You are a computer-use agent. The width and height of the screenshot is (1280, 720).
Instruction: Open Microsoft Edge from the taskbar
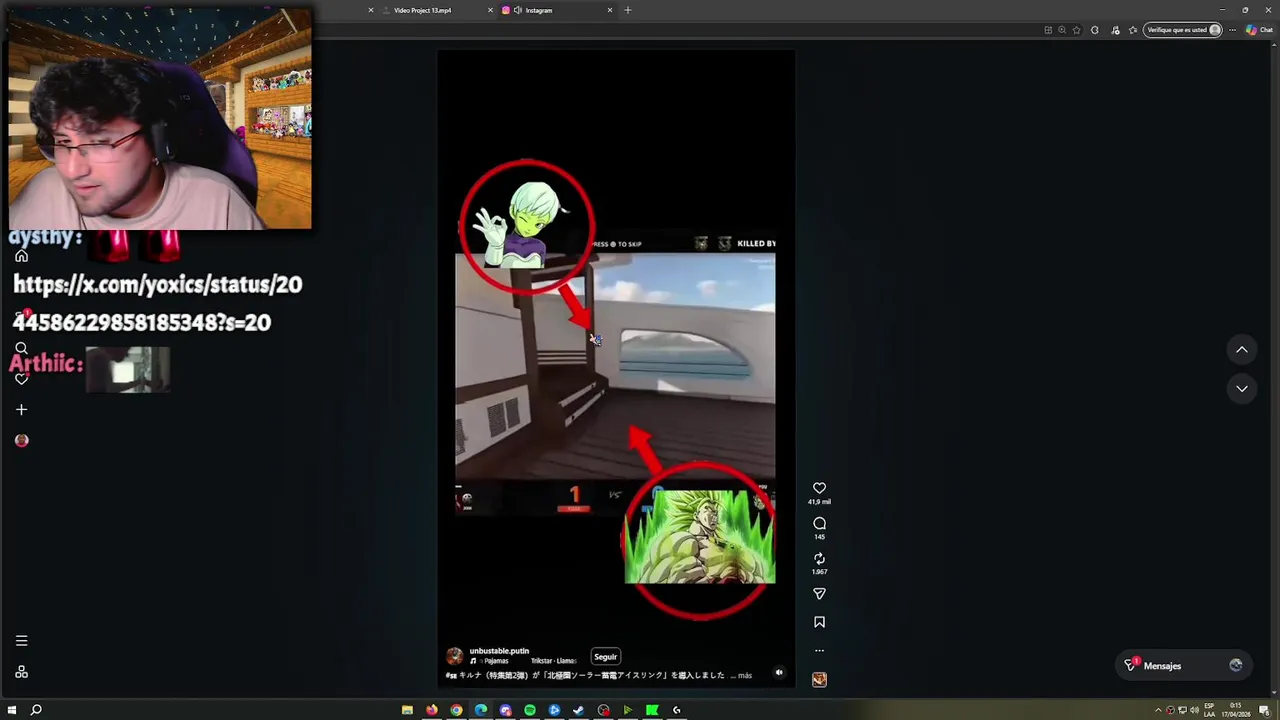[x=481, y=710]
